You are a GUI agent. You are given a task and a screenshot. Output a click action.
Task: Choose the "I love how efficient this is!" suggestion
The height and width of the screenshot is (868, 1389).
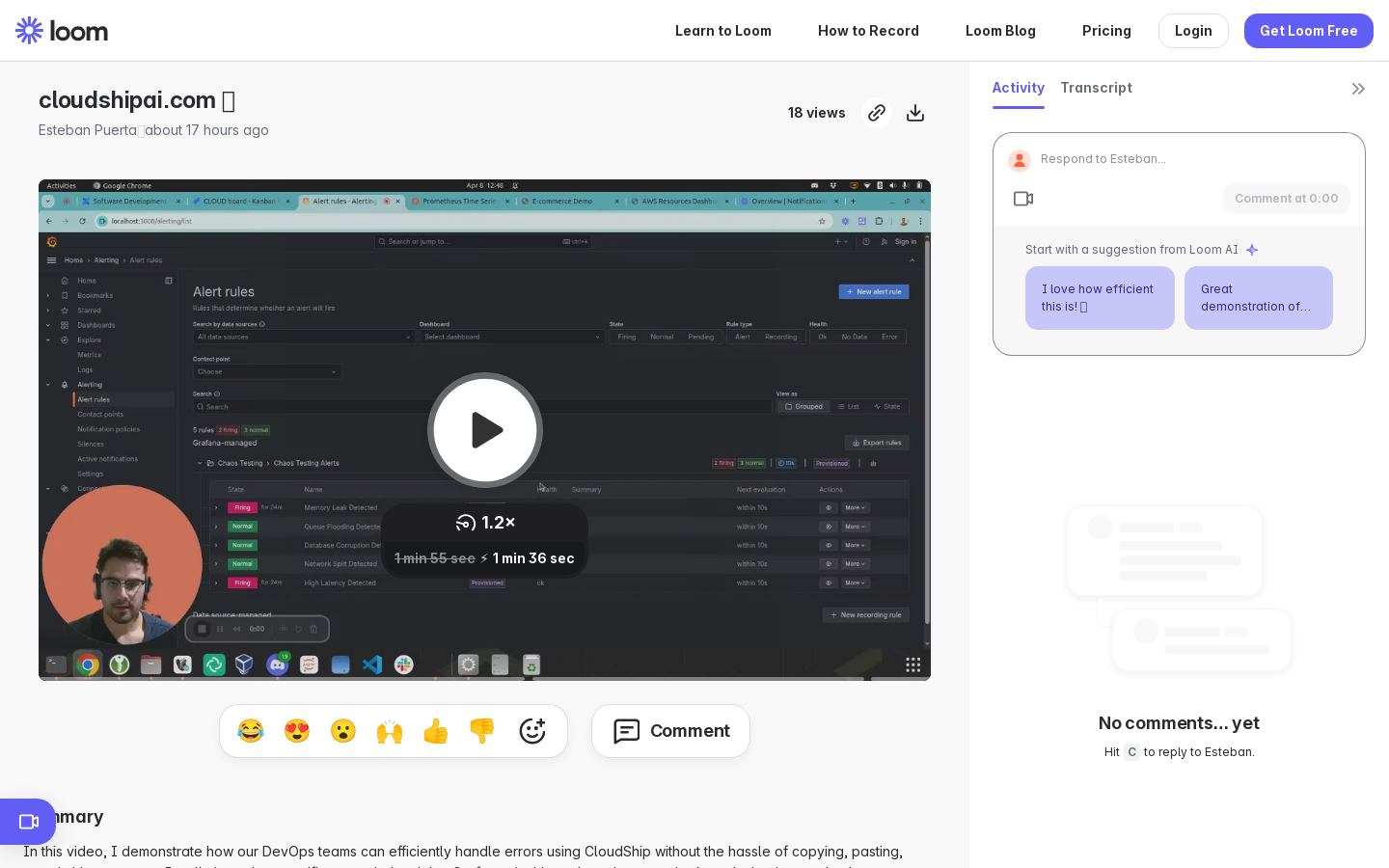coord(1100,298)
